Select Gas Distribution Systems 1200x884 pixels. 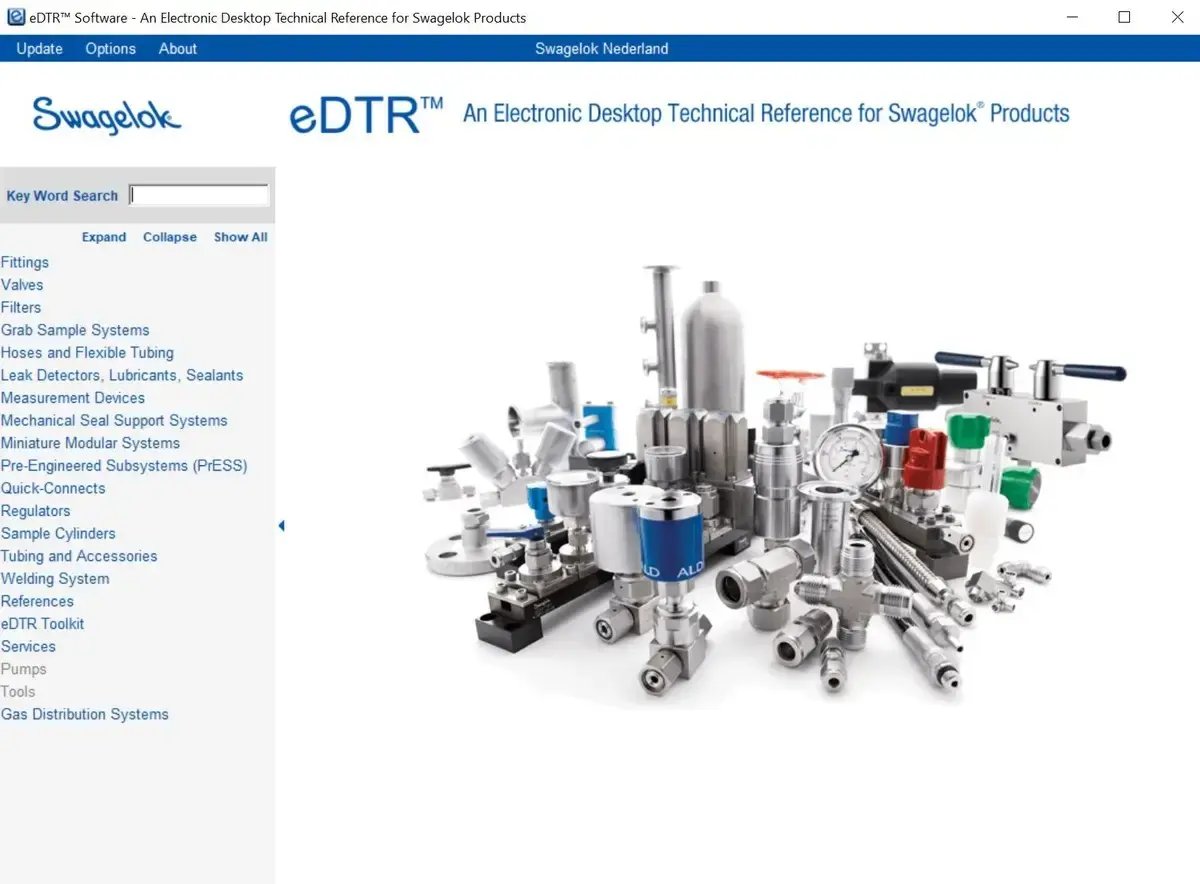85,714
